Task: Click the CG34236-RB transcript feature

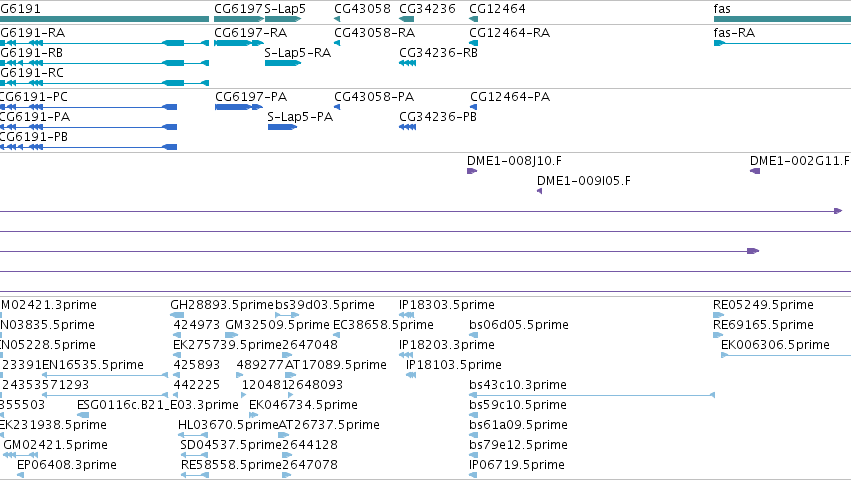Action: point(407,63)
